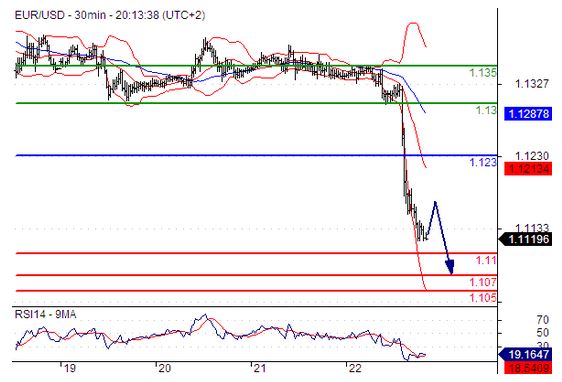Click the date label 21

(x=259, y=368)
